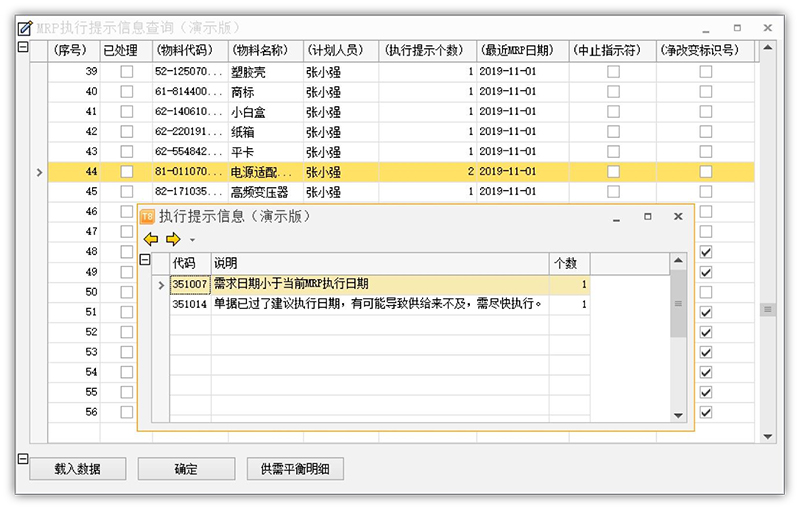The height and width of the screenshot is (510, 800).
Task: Main grid vertical scrollbar thumb
Action: [767, 310]
